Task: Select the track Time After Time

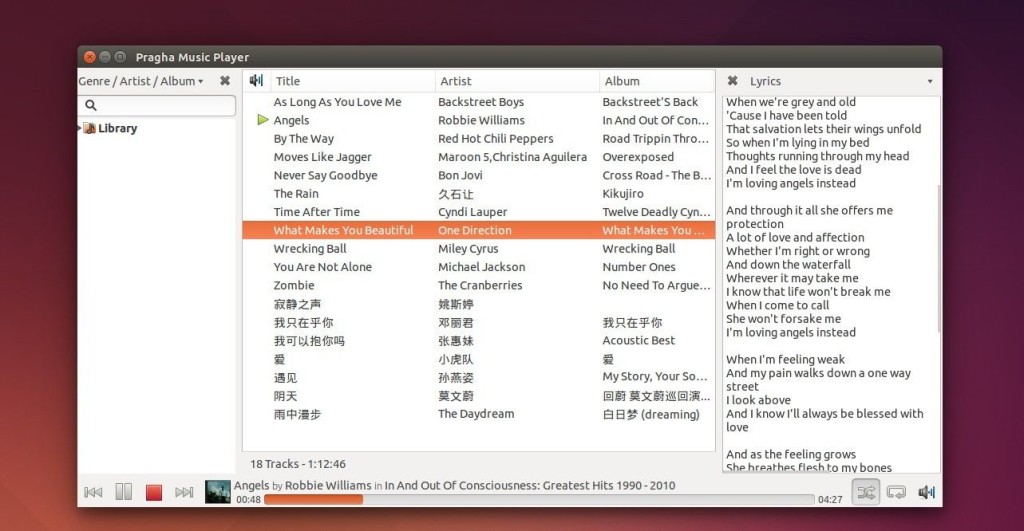Action: (x=317, y=212)
